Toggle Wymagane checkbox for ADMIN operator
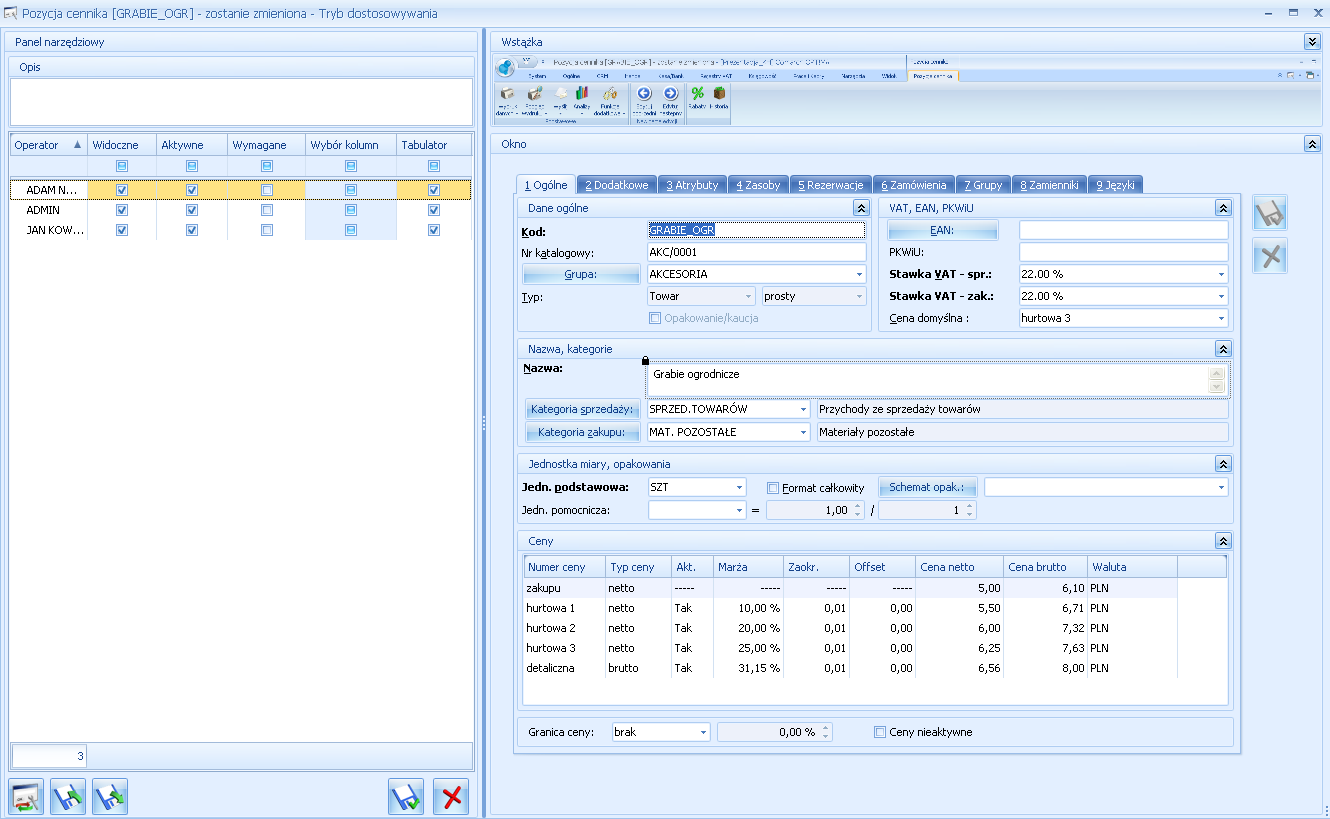The height and width of the screenshot is (819, 1330). [x=267, y=210]
